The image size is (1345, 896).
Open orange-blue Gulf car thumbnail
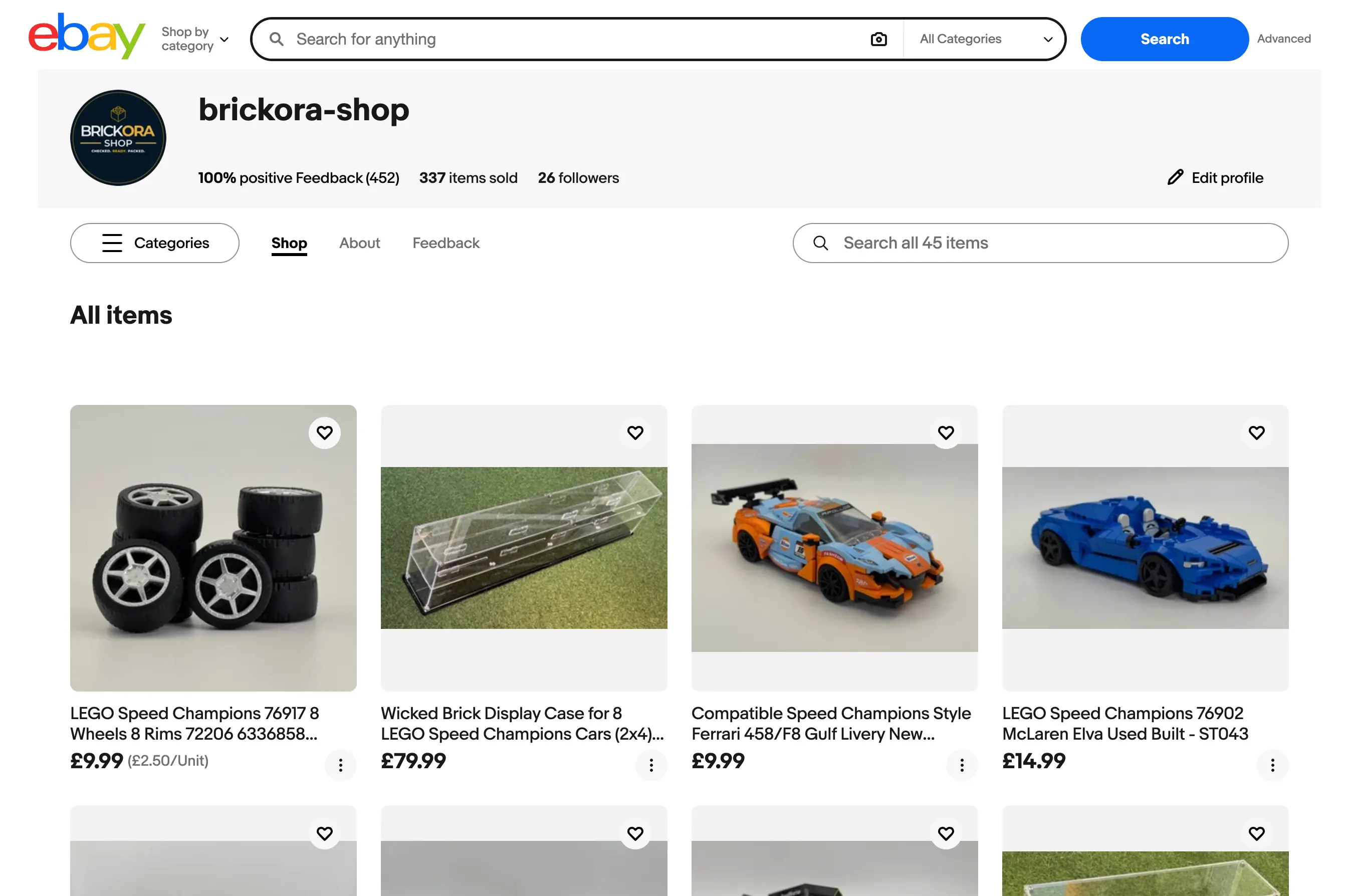[x=834, y=548]
